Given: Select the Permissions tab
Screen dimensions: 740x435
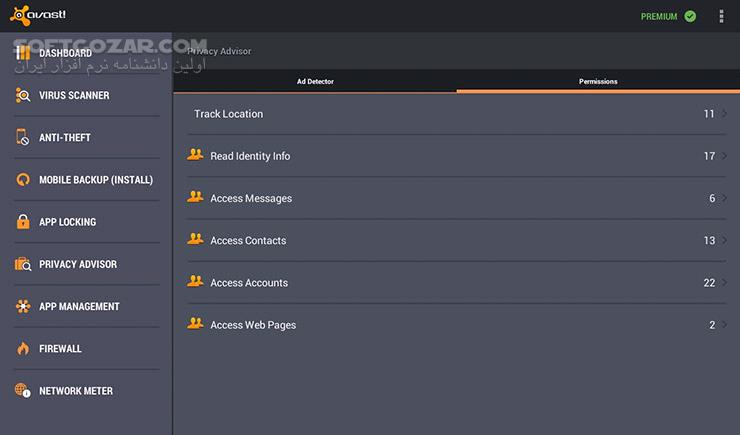Looking at the screenshot, I should pos(598,81).
